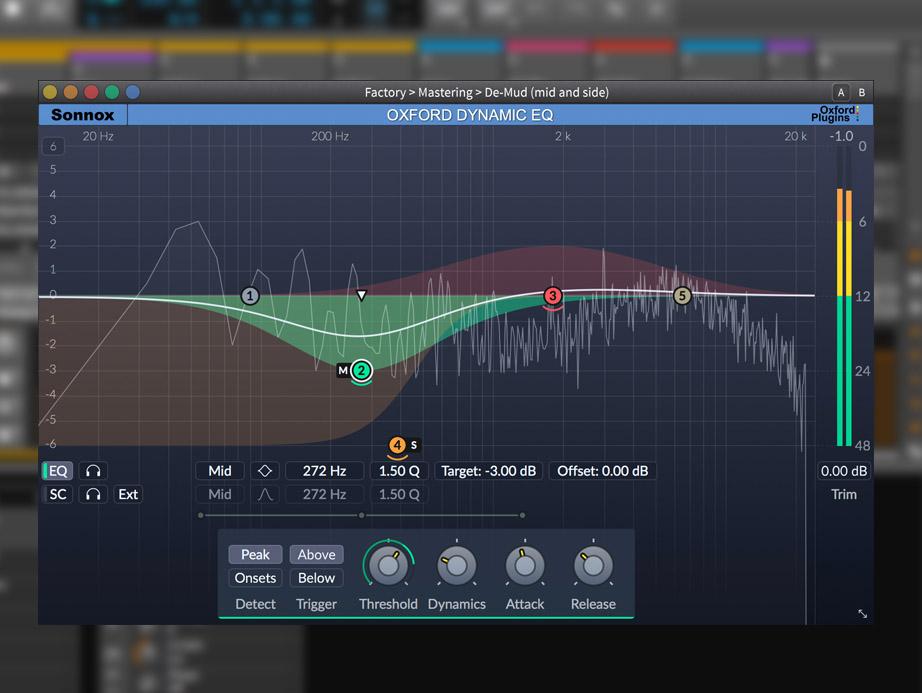Click the EQ headphones solo icon
The width and height of the screenshot is (922, 693).
tap(93, 471)
